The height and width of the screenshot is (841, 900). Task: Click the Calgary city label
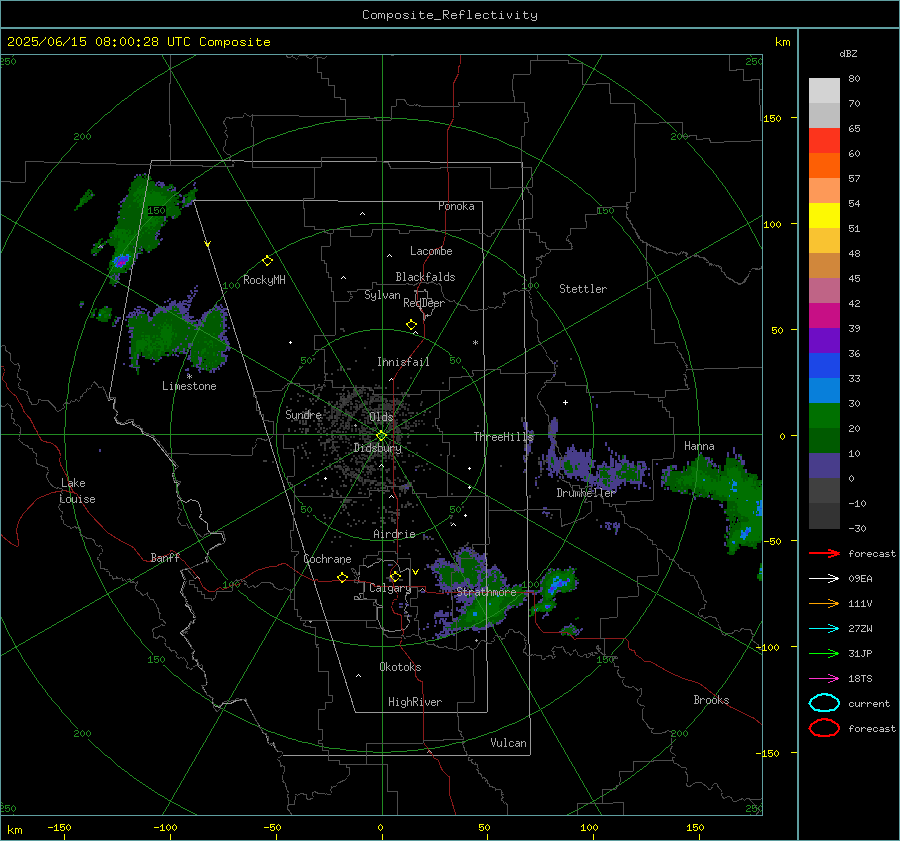tap(390, 588)
